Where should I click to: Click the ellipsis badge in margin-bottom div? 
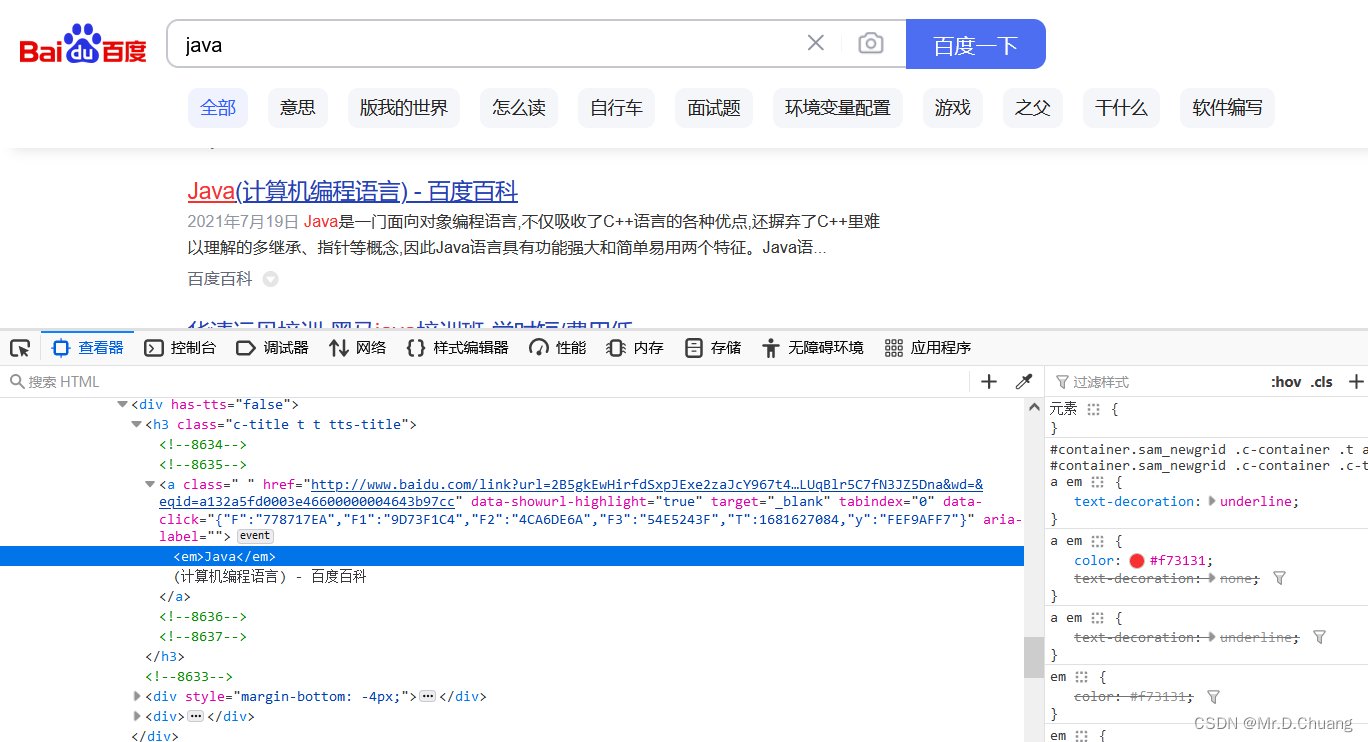tap(427, 696)
